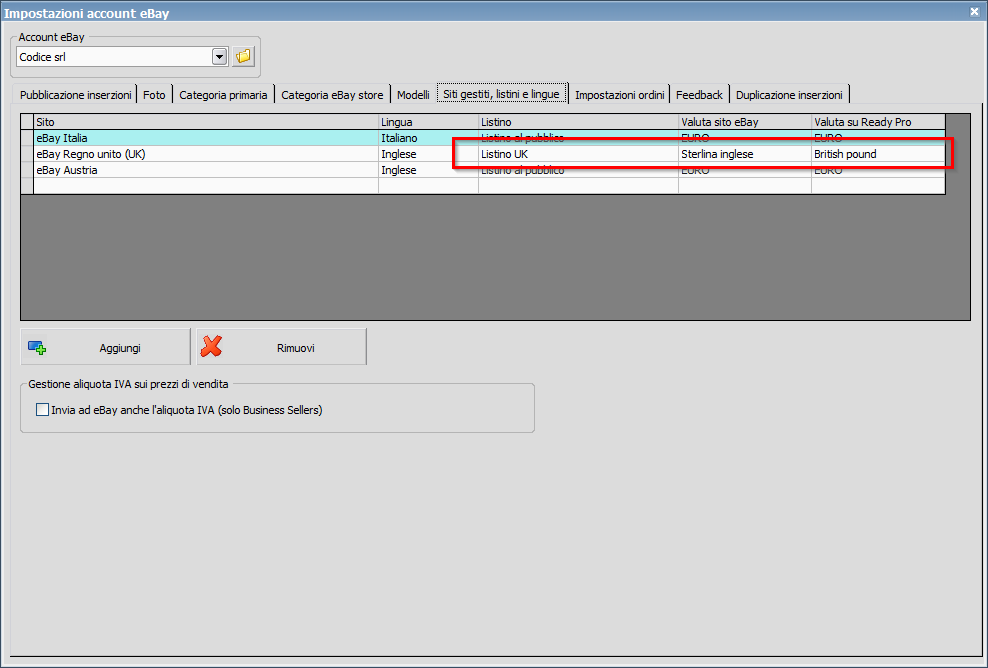Click the Listino UK cell
The height and width of the screenshot is (668, 988).
[578, 154]
